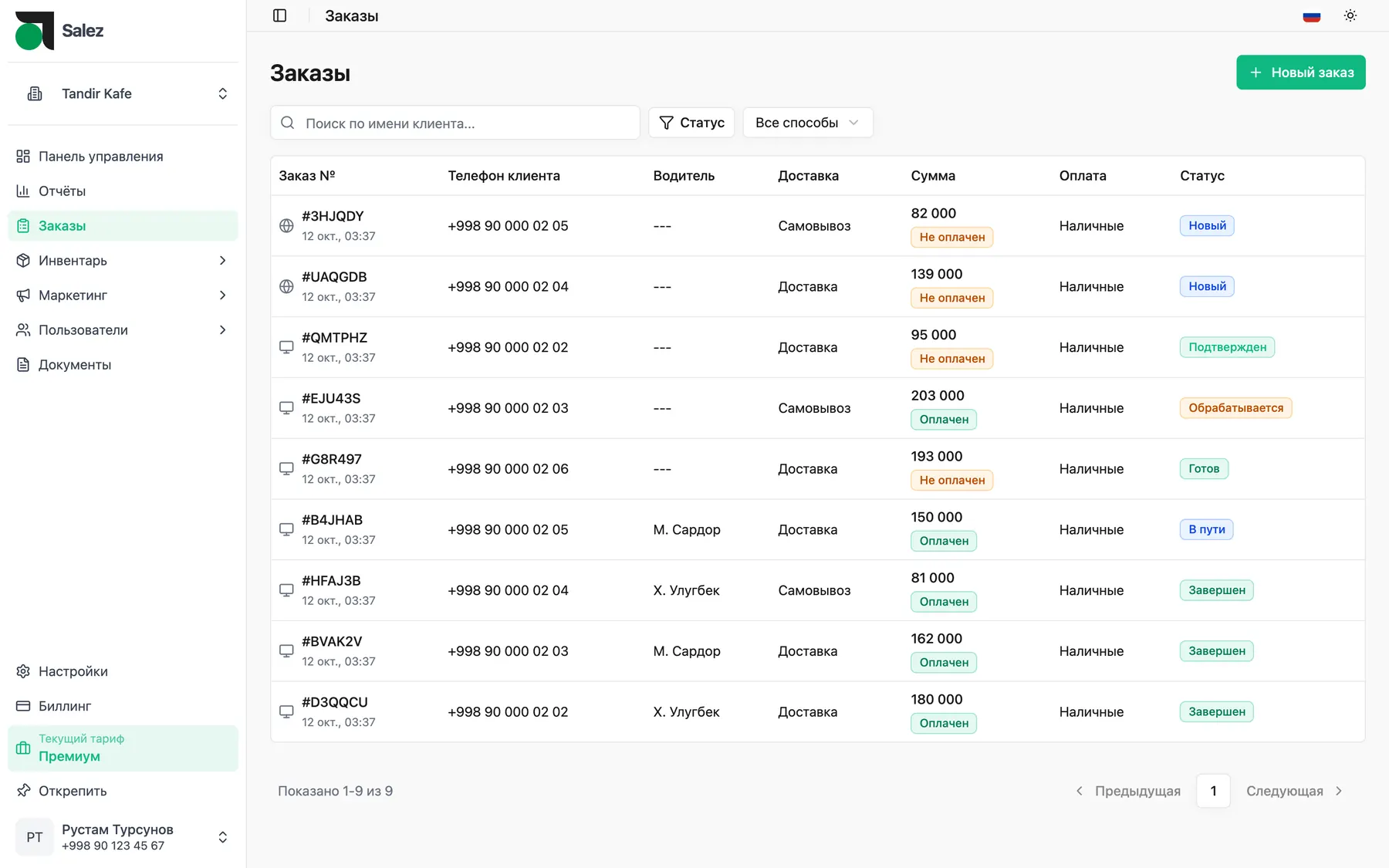This screenshot has width=1389, height=868.
Task: Click the monitor icon on order #D3QQCU
Action: [x=286, y=712]
